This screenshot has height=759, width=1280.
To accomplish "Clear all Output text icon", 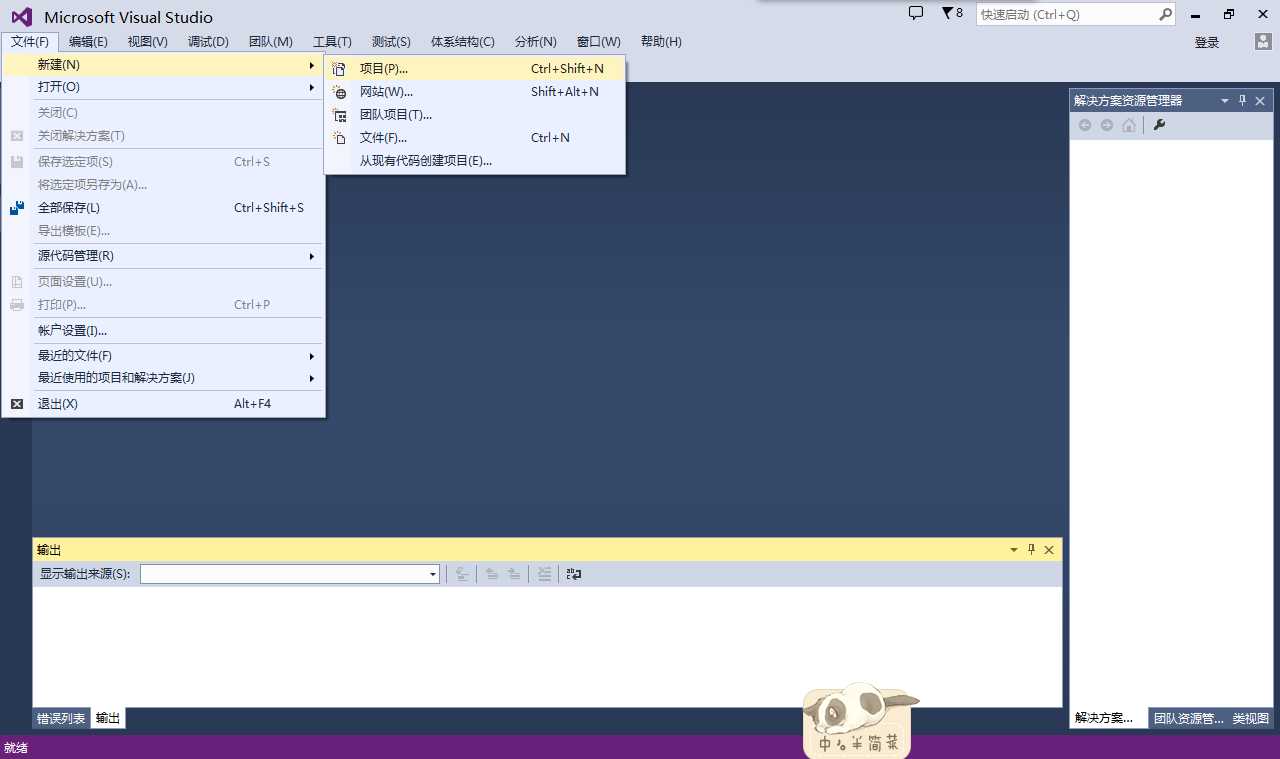I will tap(544, 574).
